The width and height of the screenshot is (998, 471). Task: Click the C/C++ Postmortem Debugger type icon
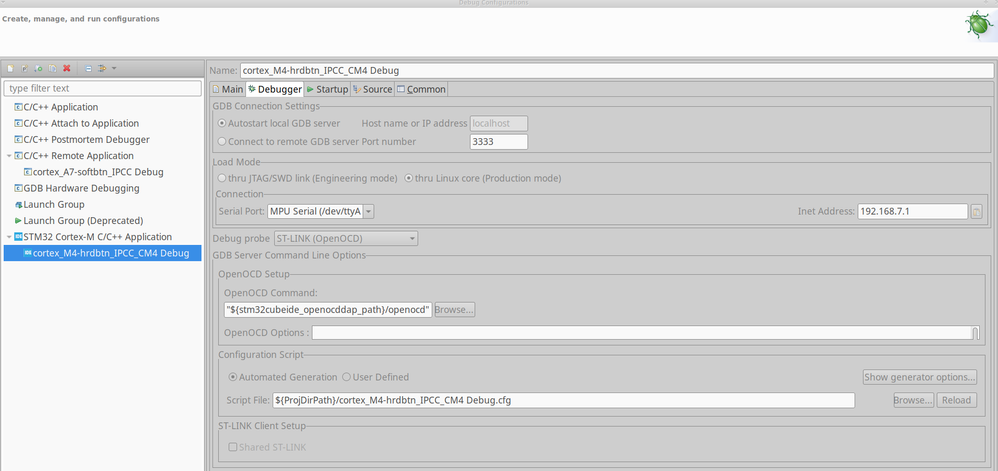tap(18, 139)
